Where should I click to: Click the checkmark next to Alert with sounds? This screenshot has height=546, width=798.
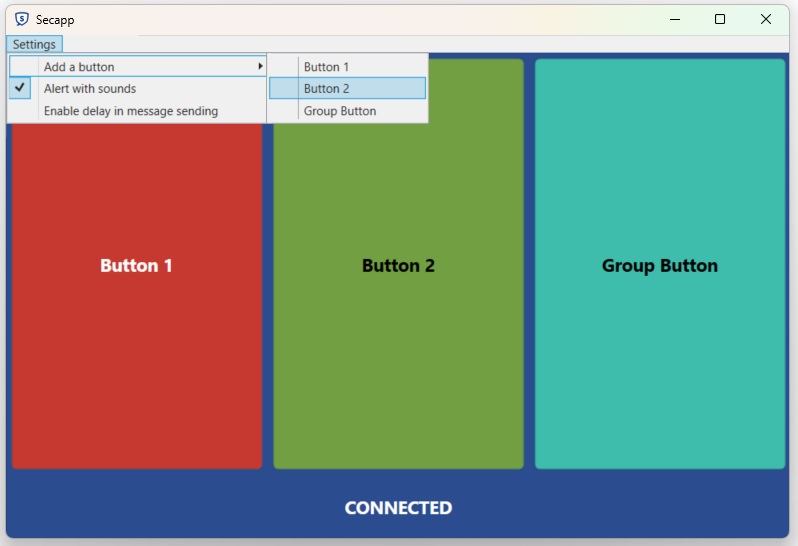pyautogui.click(x=21, y=88)
